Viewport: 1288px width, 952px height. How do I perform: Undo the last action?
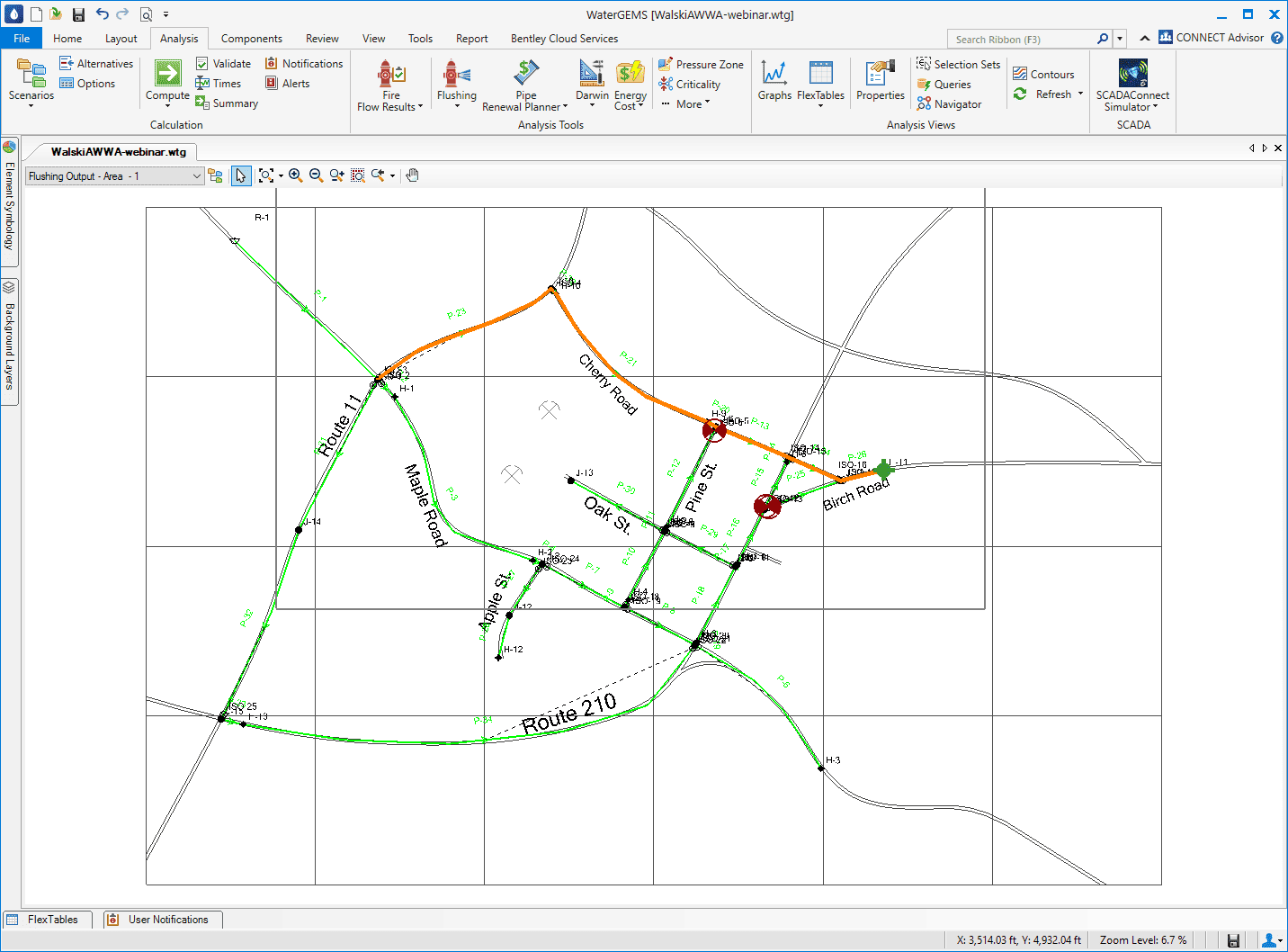(102, 14)
